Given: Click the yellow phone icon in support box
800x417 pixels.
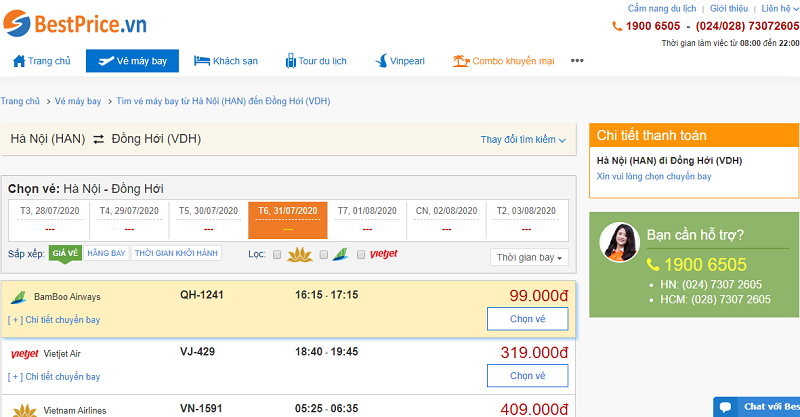Looking at the screenshot, I should tap(653, 264).
